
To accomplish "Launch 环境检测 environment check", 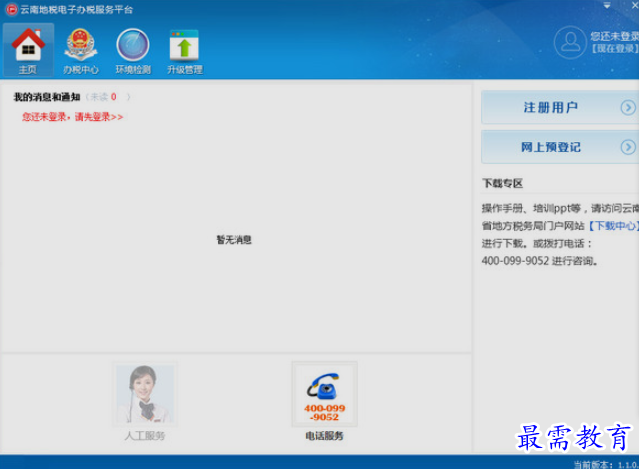I will [132, 46].
